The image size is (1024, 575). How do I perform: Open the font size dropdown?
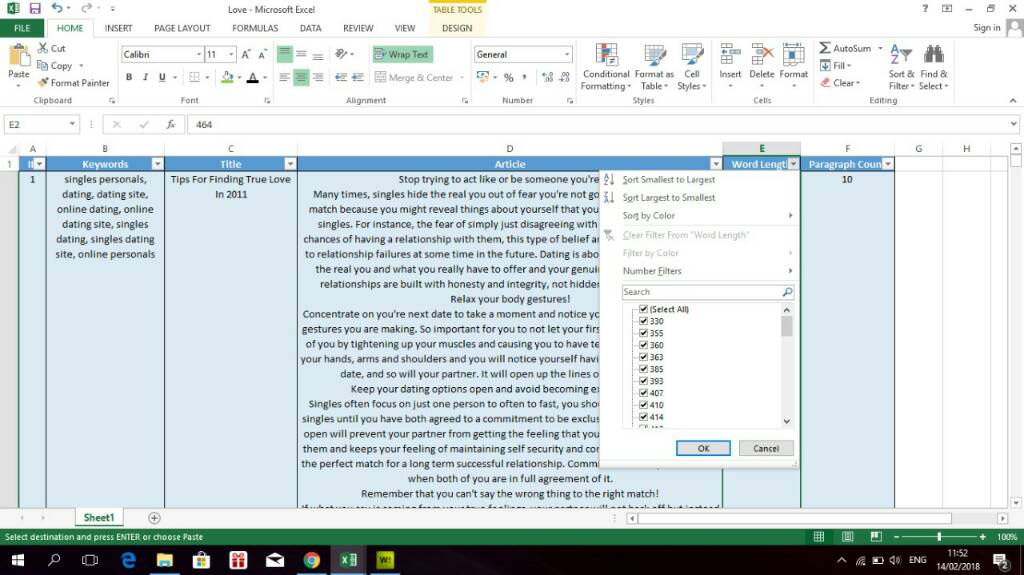pyautogui.click(x=231, y=54)
